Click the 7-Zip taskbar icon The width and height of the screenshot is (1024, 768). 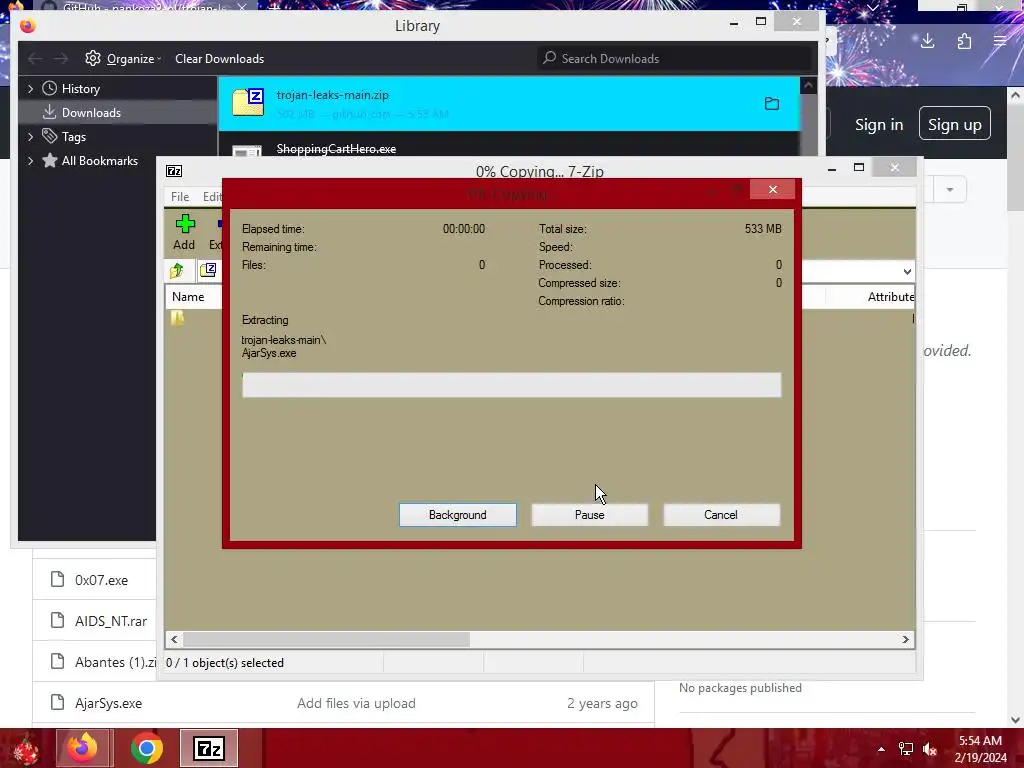tap(209, 748)
